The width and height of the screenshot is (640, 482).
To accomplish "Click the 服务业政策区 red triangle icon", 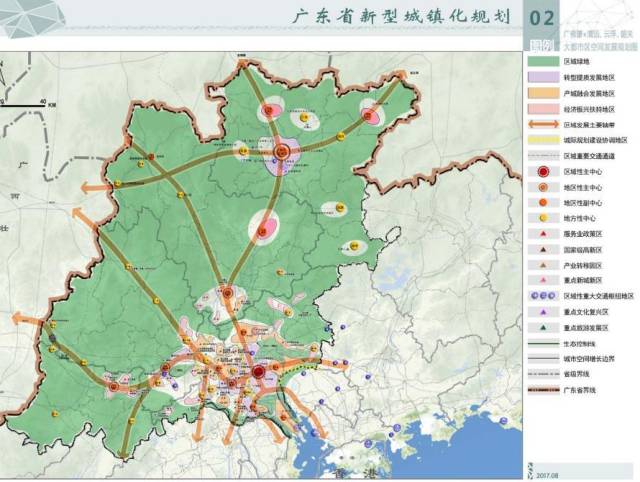I will click(x=543, y=232).
